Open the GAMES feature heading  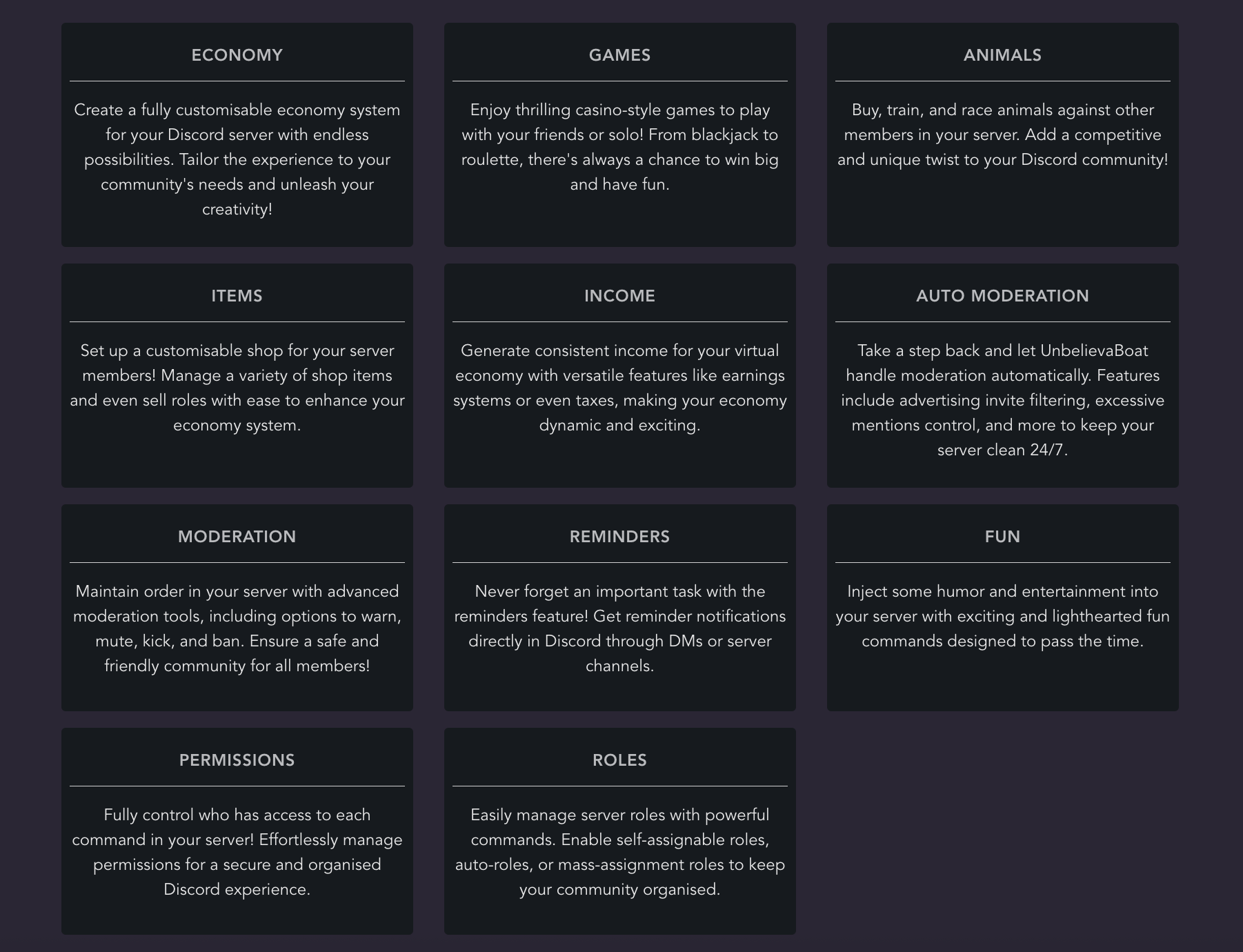tap(619, 55)
